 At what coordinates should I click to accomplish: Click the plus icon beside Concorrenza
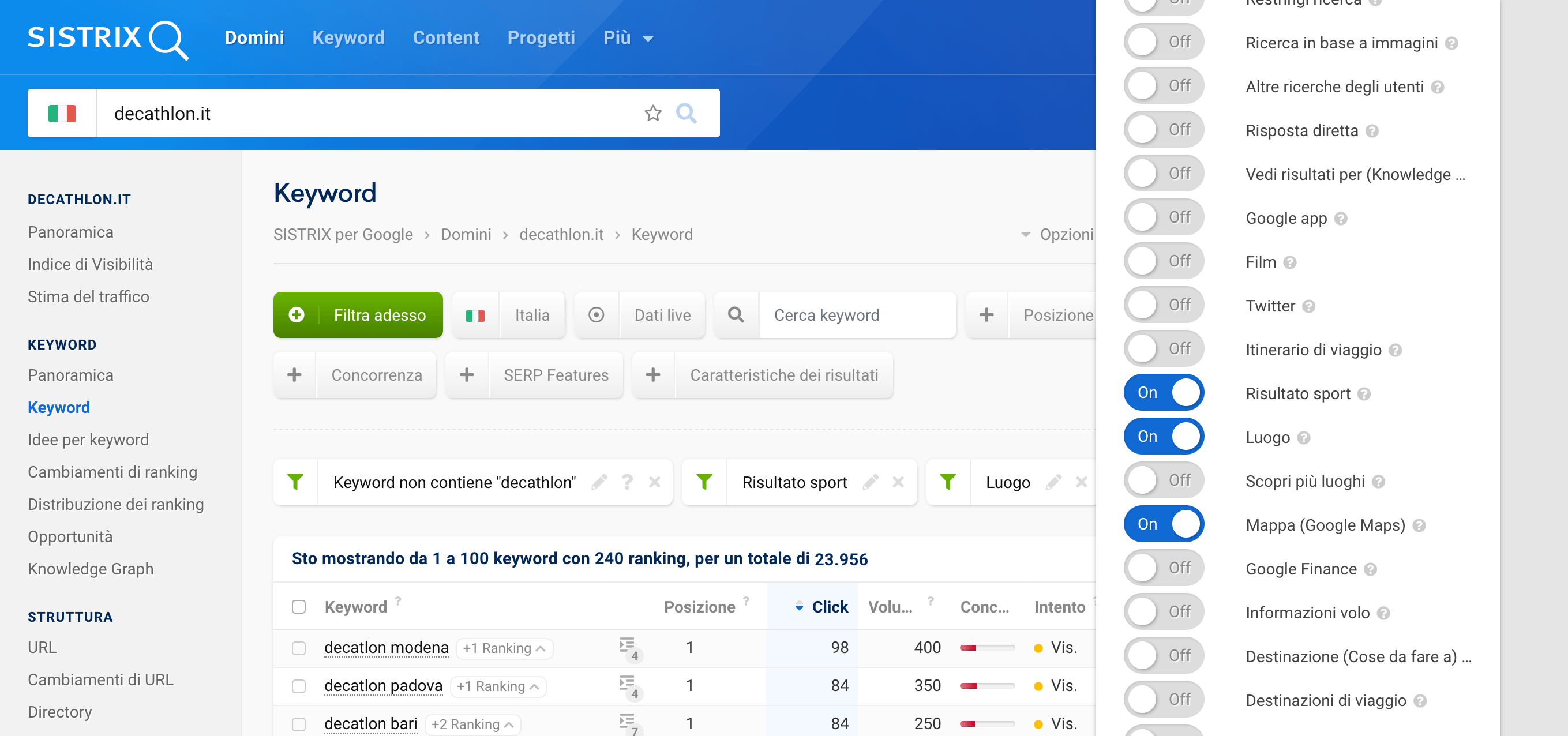click(x=294, y=375)
